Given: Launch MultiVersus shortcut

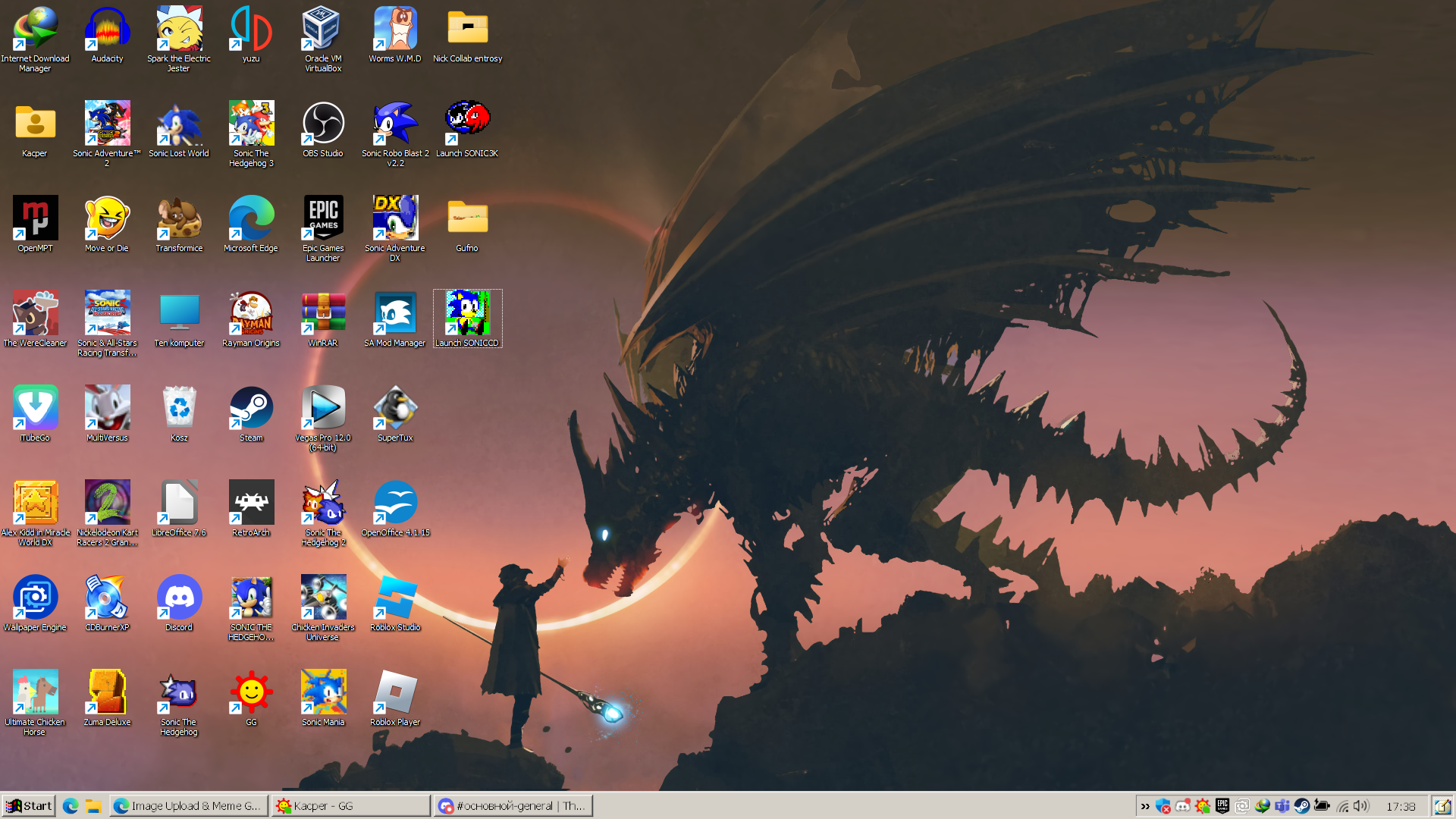Looking at the screenshot, I should [107, 414].
